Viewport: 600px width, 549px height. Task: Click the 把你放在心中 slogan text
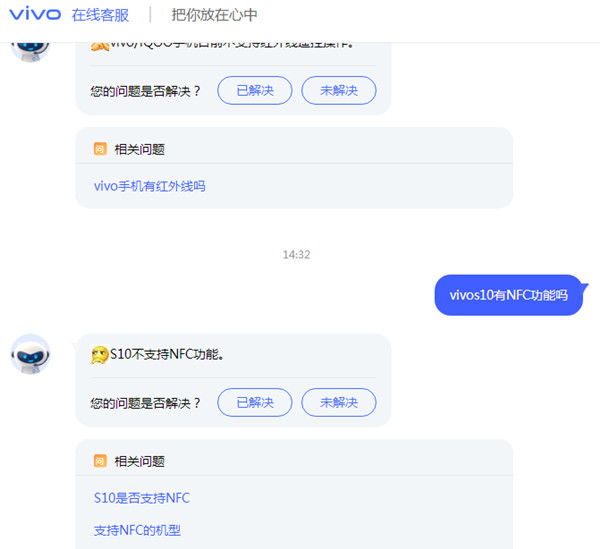214,15
